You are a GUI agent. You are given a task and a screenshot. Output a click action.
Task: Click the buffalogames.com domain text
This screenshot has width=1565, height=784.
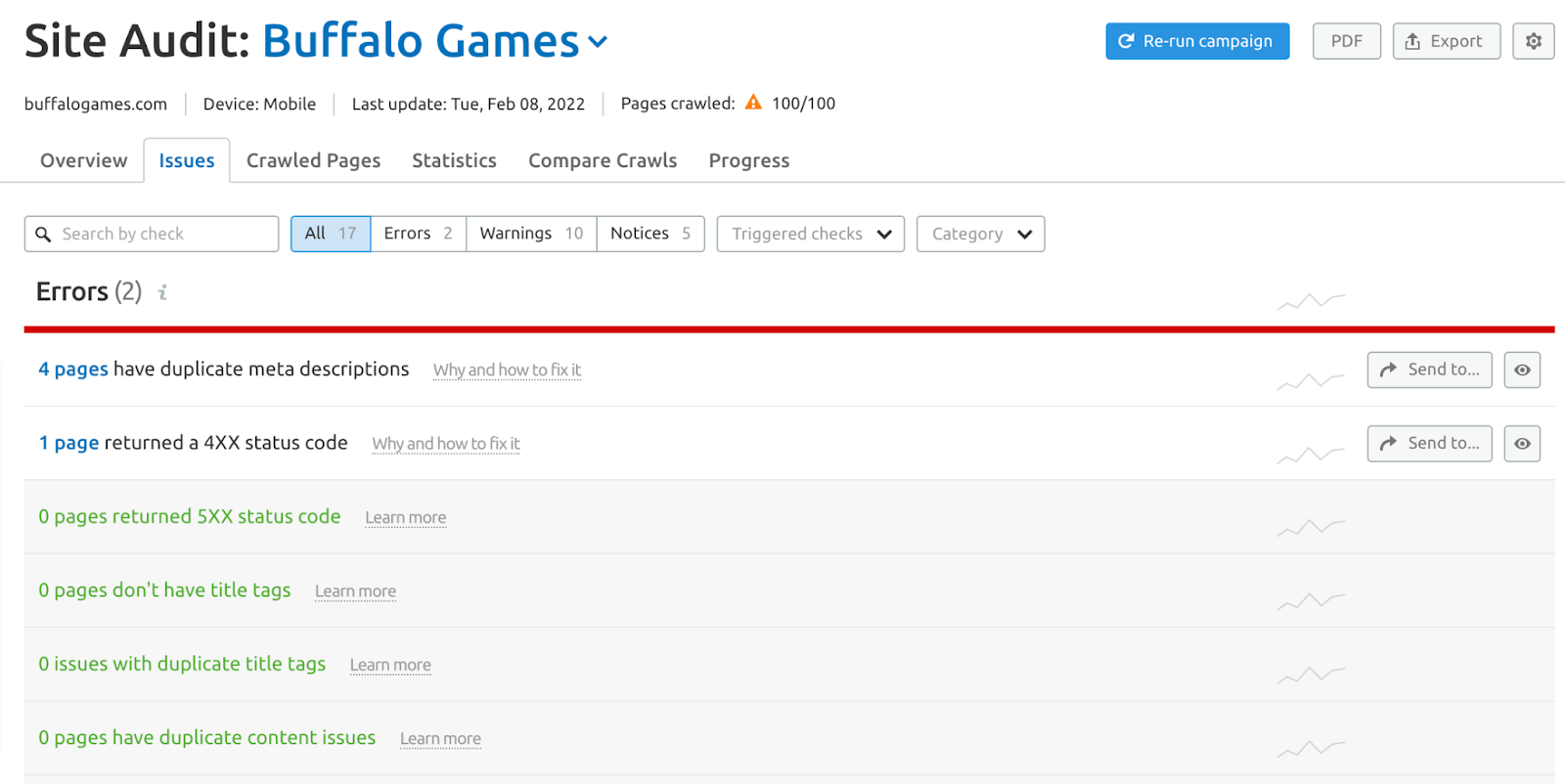click(96, 104)
